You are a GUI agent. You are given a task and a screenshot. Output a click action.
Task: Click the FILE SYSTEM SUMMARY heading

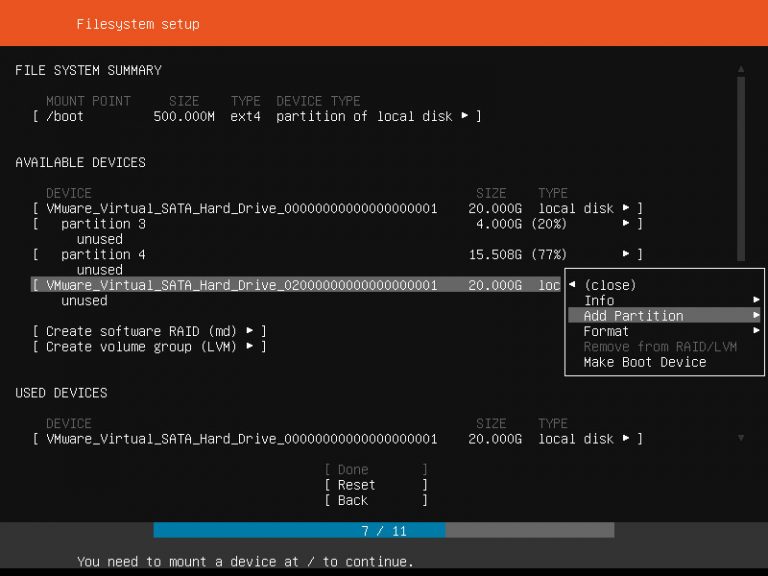click(88, 70)
